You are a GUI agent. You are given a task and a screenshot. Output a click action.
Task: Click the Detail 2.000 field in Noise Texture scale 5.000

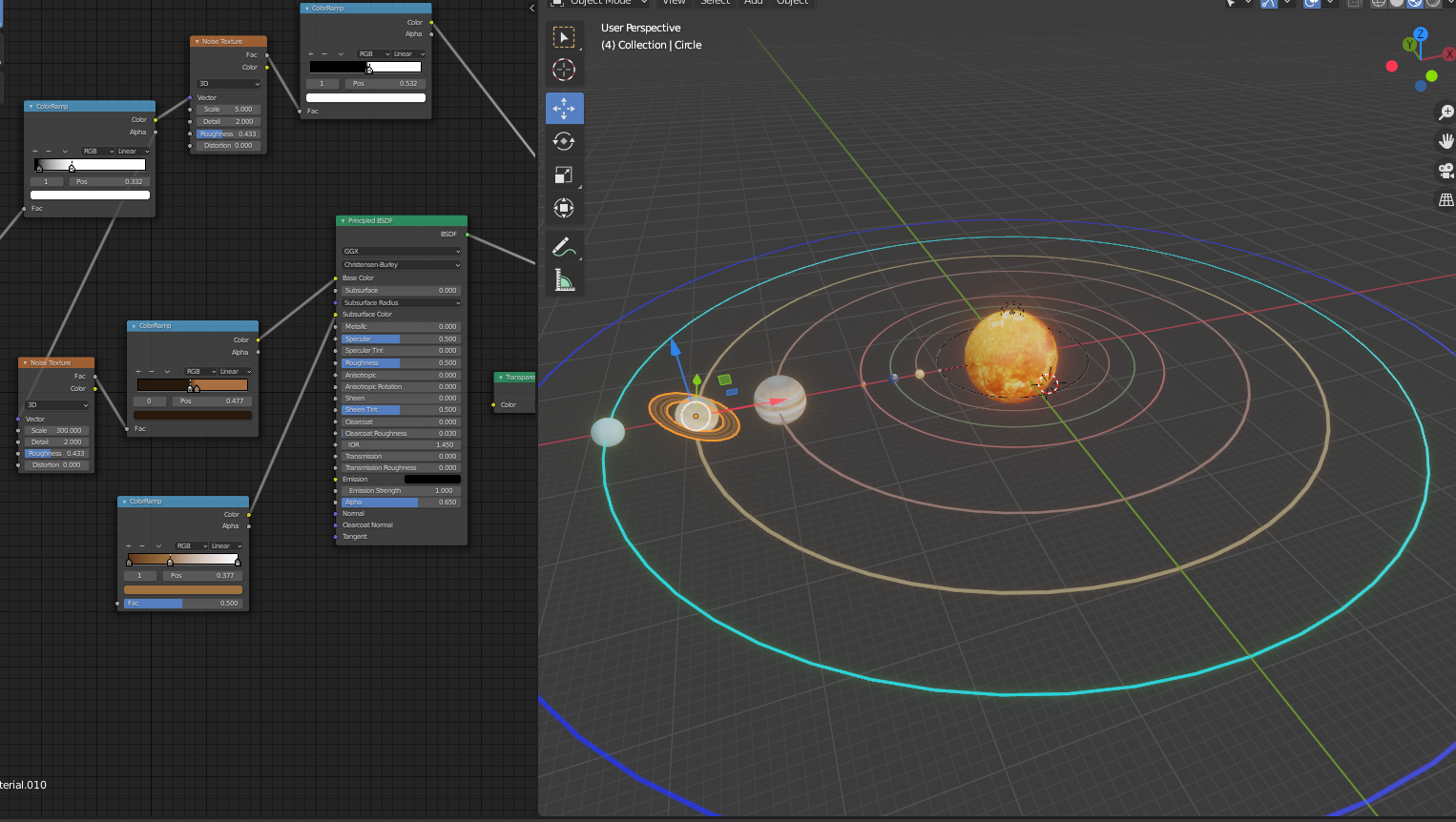(x=229, y=121)
